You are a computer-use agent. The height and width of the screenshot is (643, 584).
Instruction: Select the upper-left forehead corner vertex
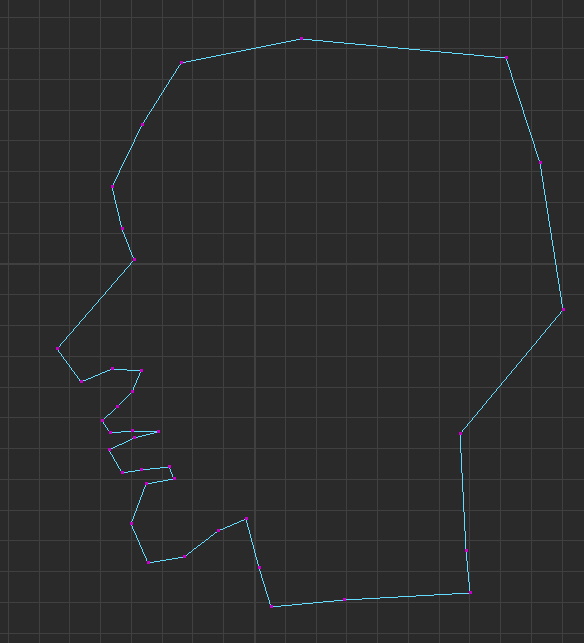tap(181, 63)
